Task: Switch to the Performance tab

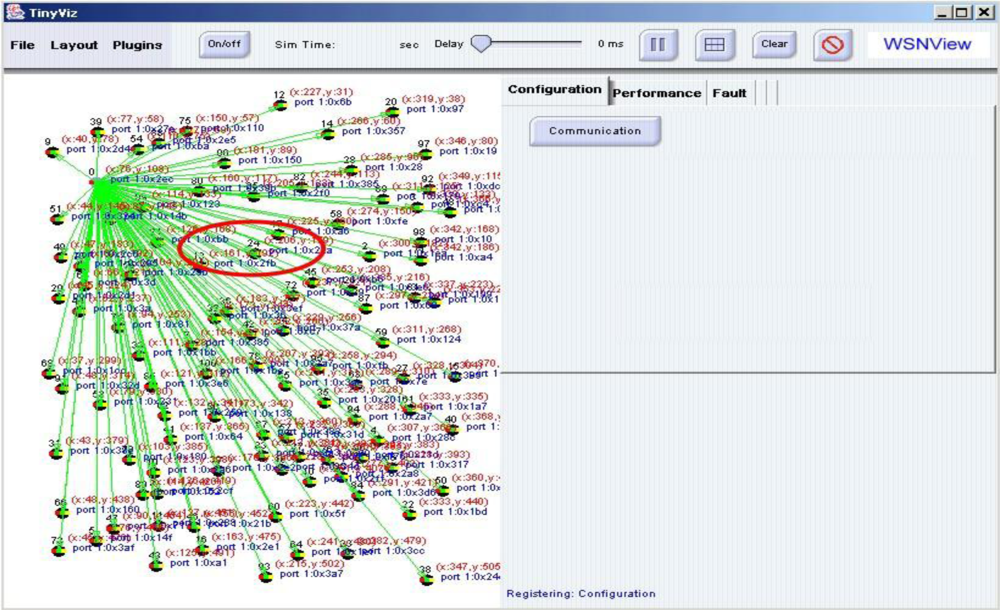Action: coord(657,93)
